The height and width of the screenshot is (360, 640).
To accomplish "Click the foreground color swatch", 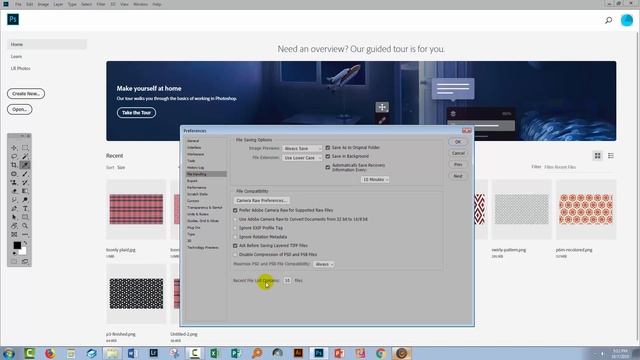I will click(x=16, y=245).
